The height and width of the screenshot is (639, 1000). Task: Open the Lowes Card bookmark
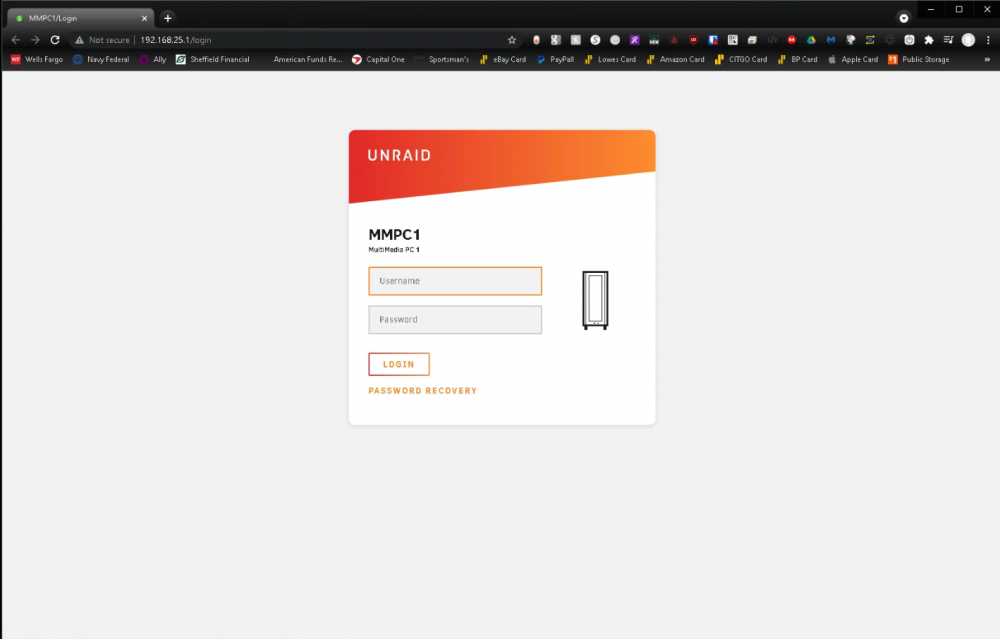tap(610, 59)
